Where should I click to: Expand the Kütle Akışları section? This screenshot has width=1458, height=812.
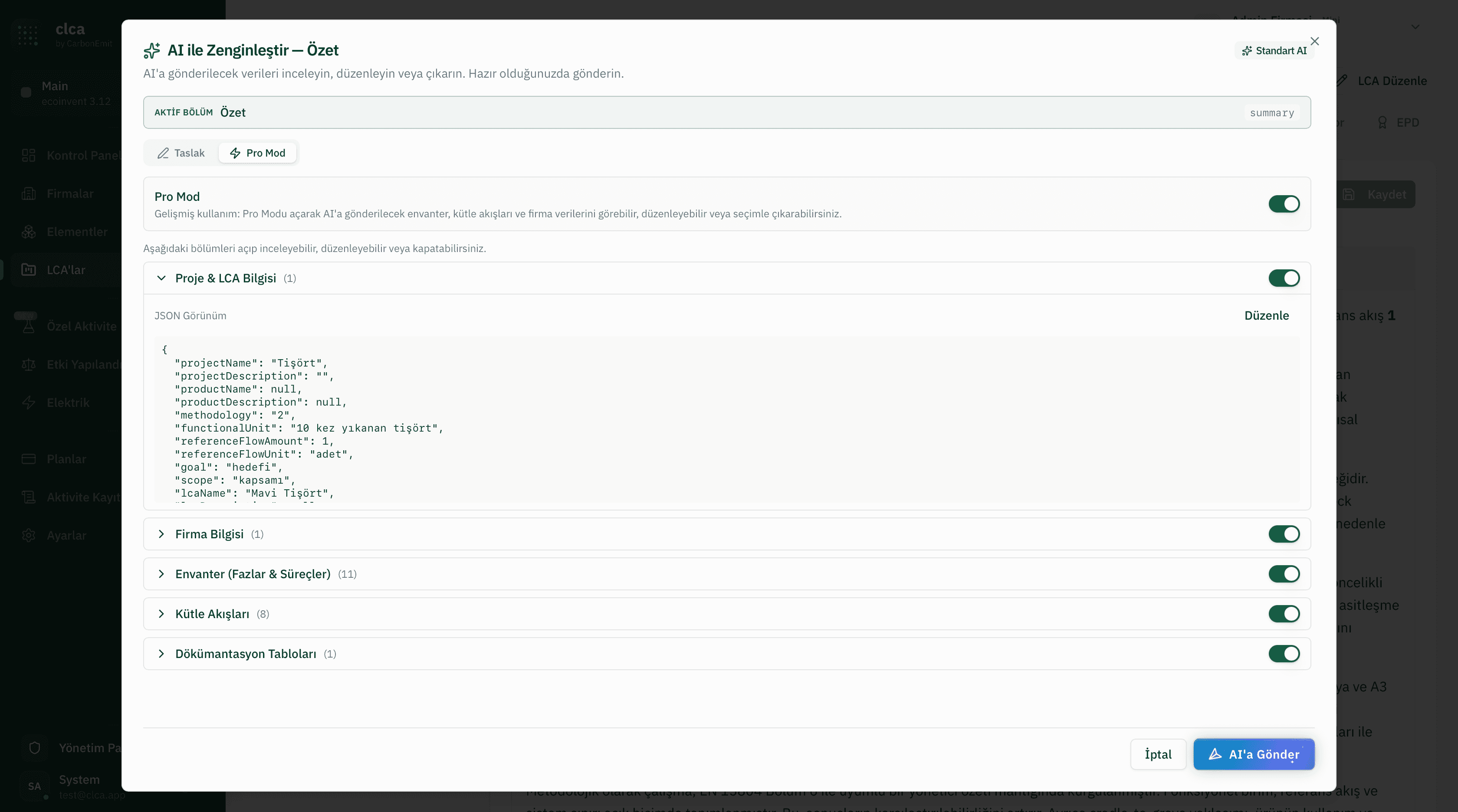(x=161, y=613)
